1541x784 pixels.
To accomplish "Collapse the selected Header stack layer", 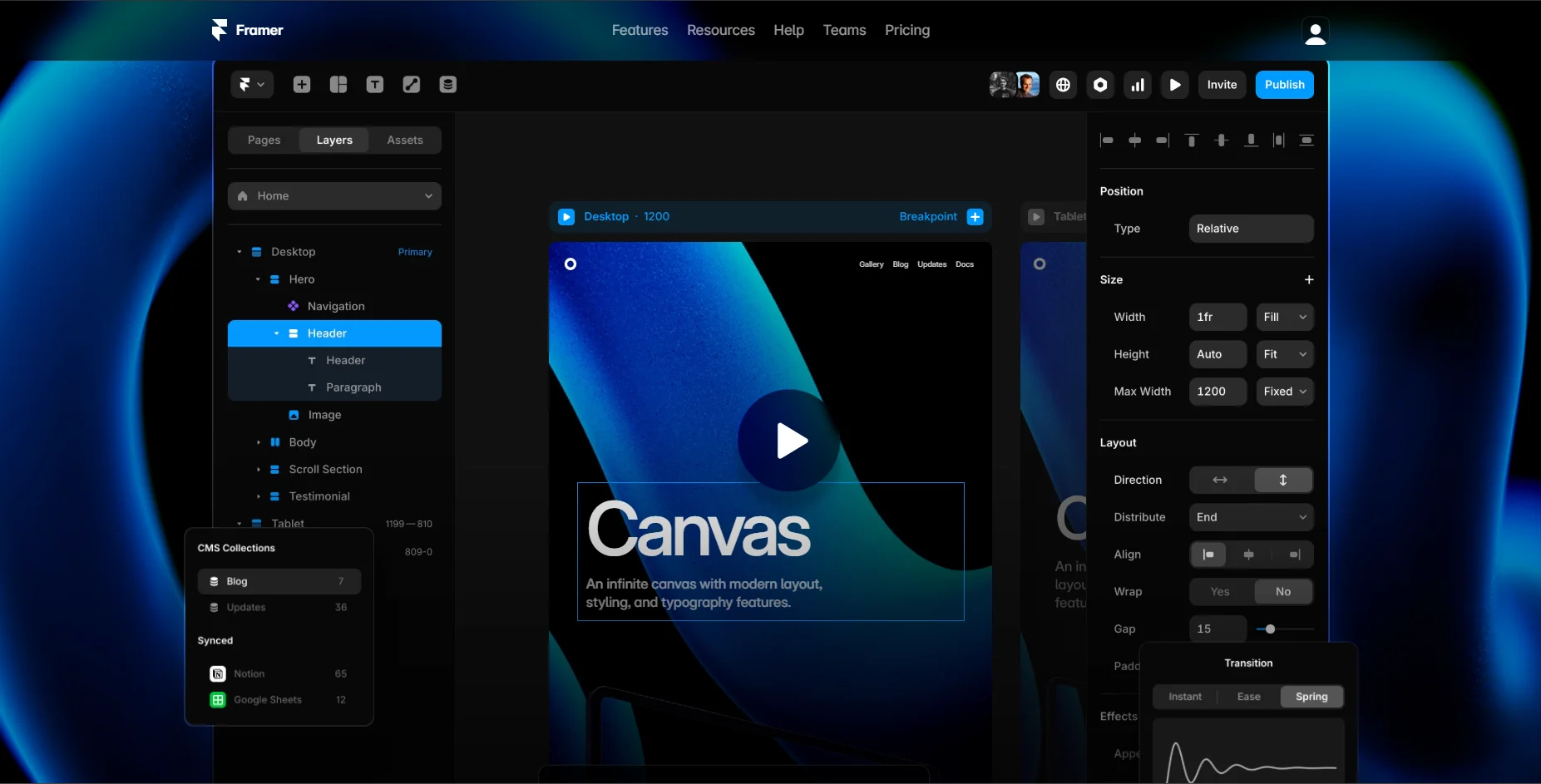I will click(x=276, y=333).
